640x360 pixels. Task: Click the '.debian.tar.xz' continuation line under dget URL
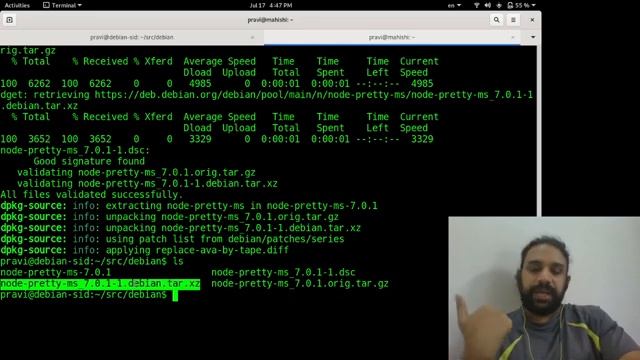pyautogui.click(x=39, y=106)
